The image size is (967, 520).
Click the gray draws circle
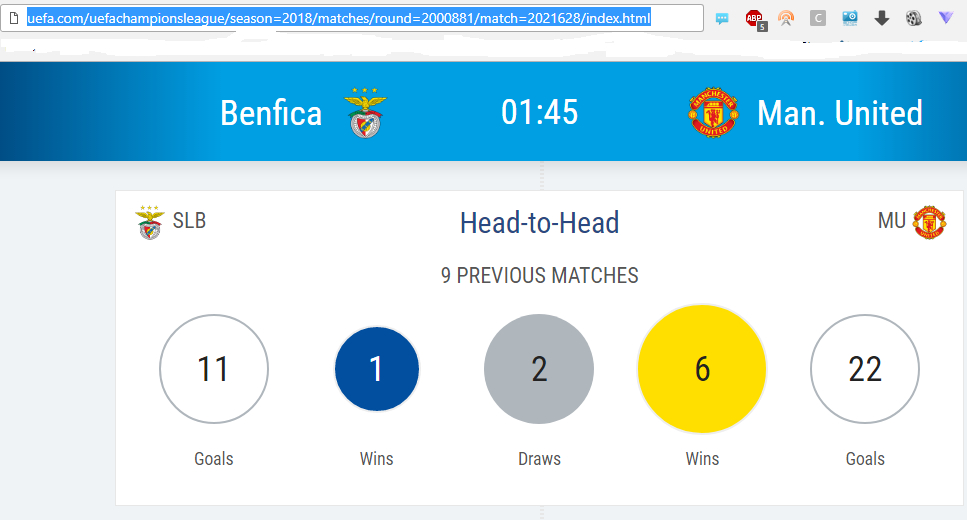coord(539,369)
